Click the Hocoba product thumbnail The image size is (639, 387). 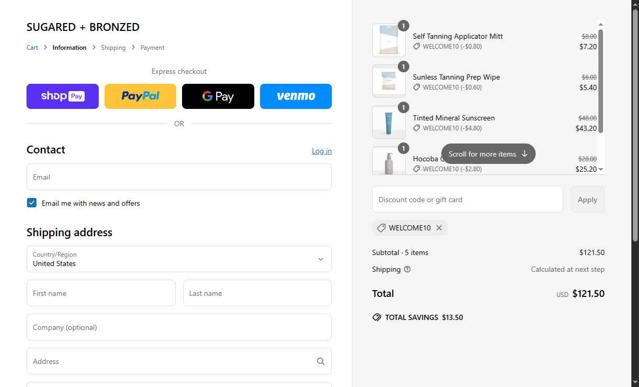click(x=389, y=161)
